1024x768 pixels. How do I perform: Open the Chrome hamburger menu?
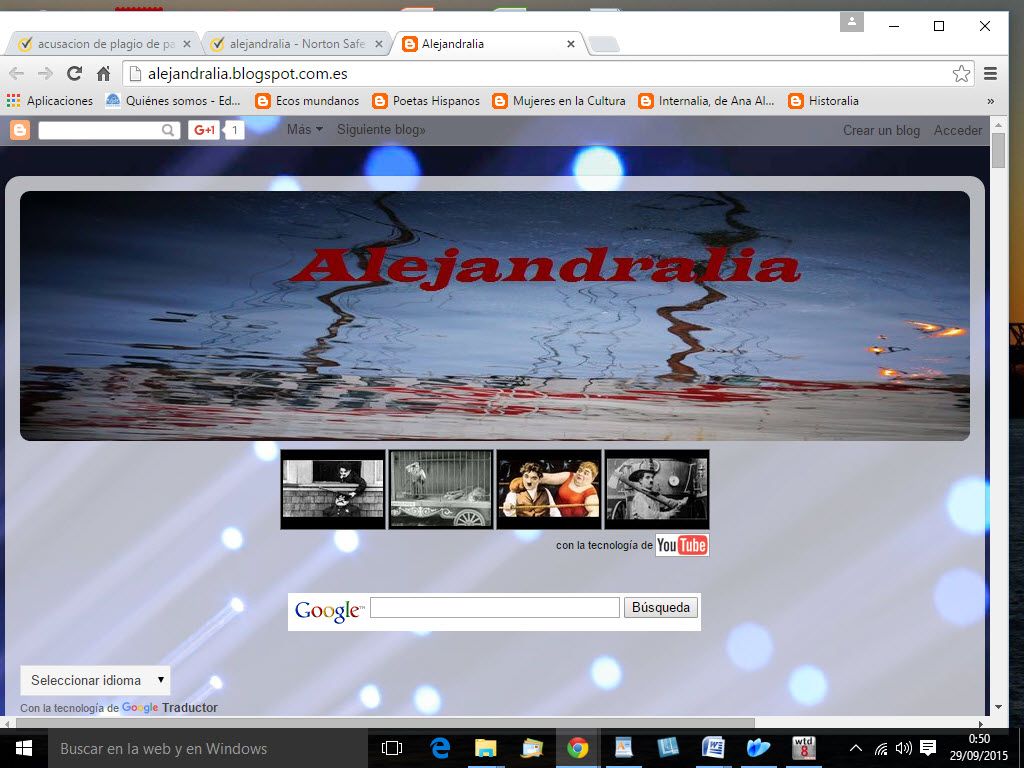990,74
